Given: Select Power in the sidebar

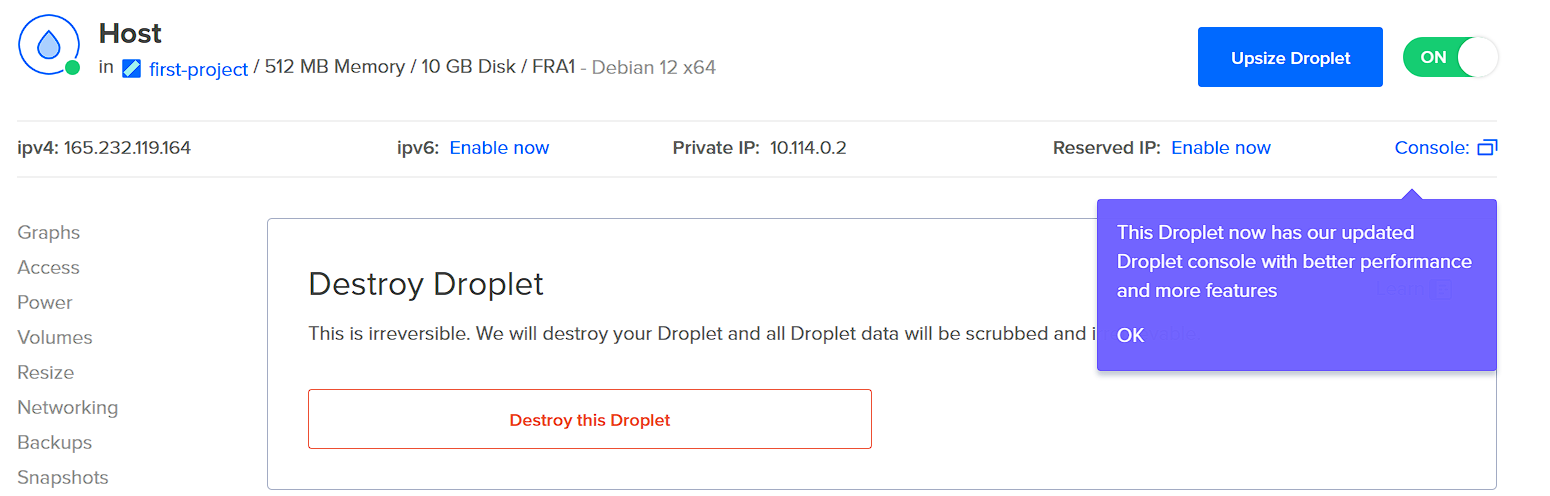Looking at the screenshot, I should (45, 303).
